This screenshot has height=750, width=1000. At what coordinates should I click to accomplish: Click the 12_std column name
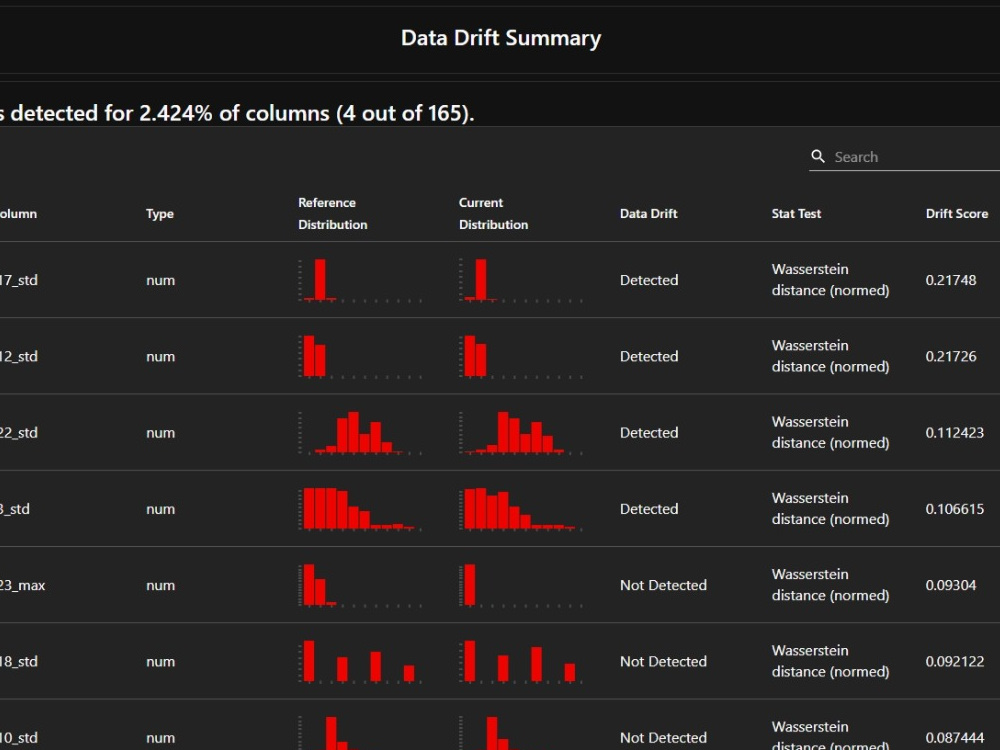pos(18,356)
